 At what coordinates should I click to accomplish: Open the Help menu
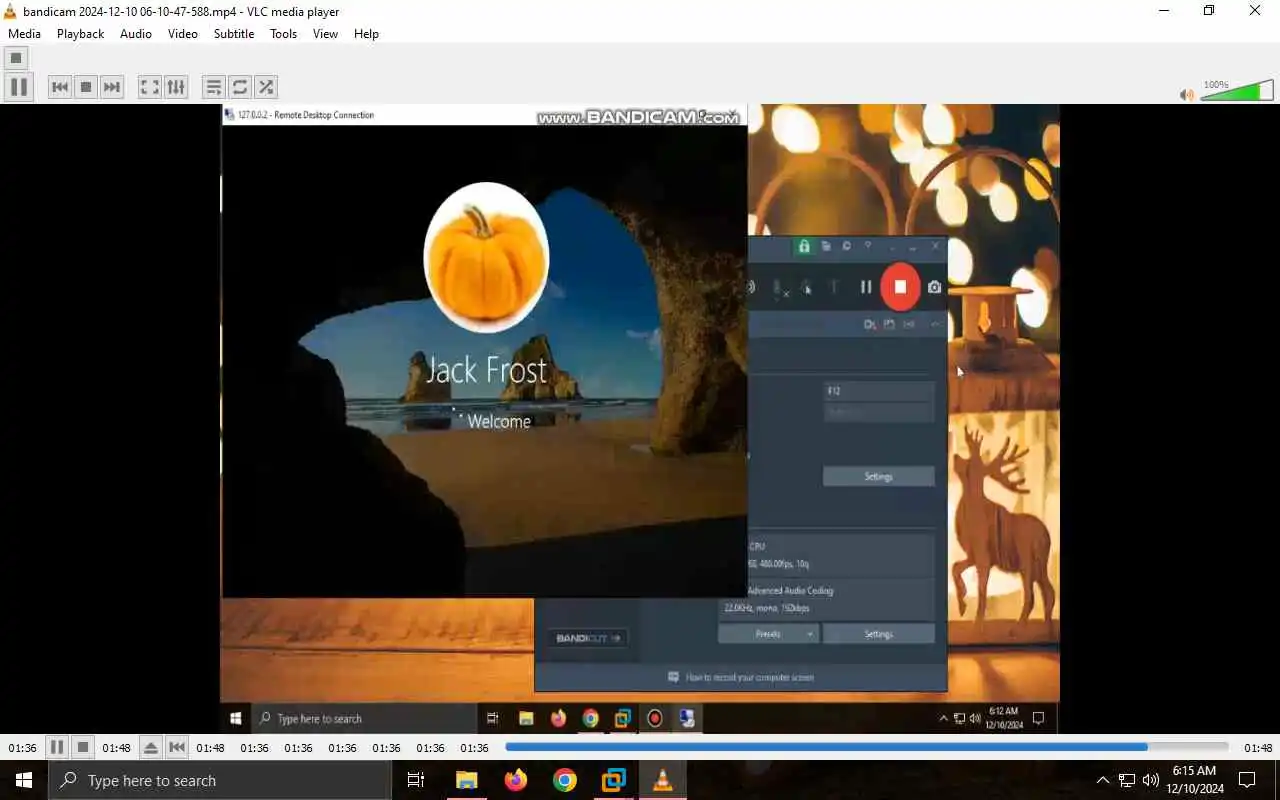point(367,33)
